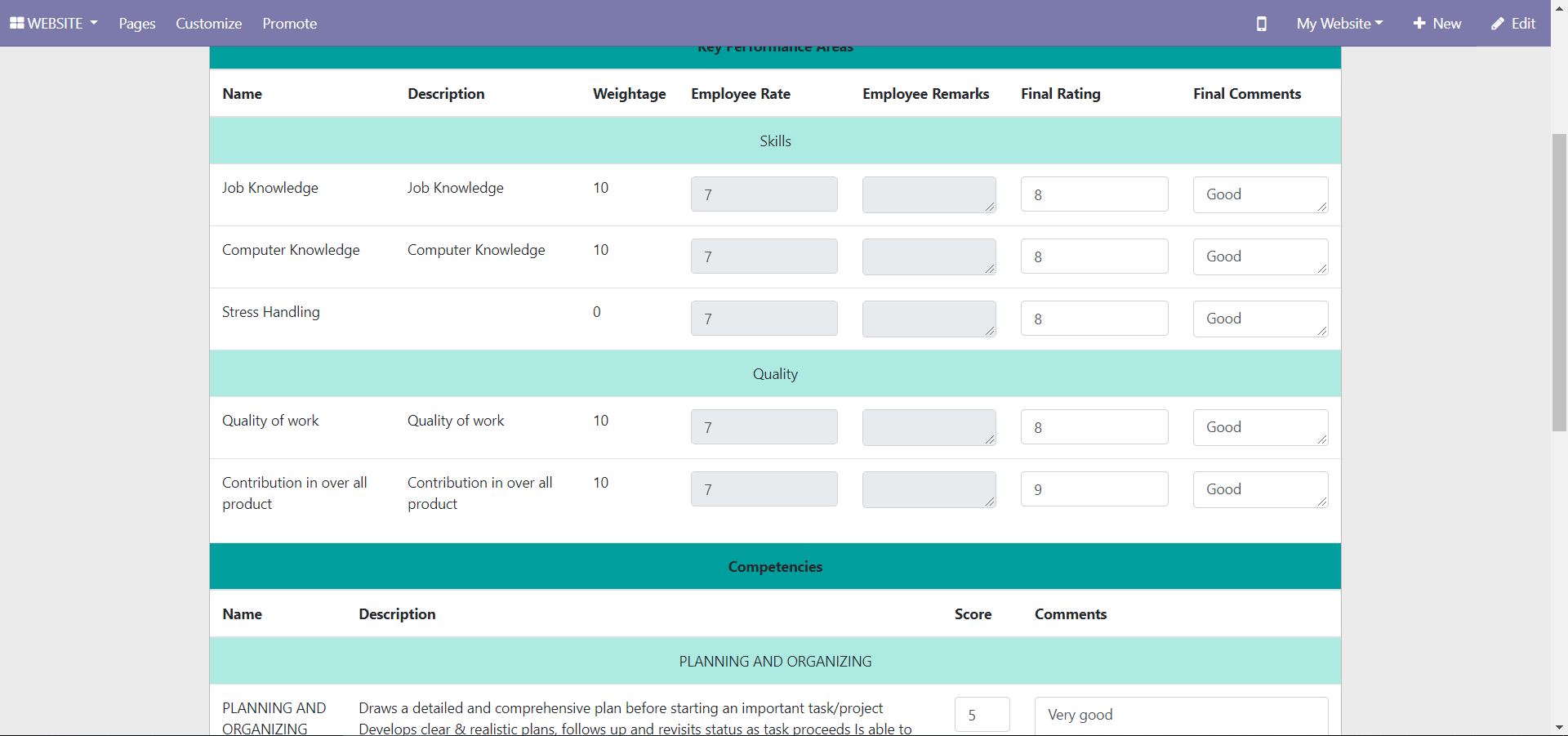Viewport: 1568px width, 736px height.
Task: Click the mobile preview phone icon
Action: [x=1261, y=24]
